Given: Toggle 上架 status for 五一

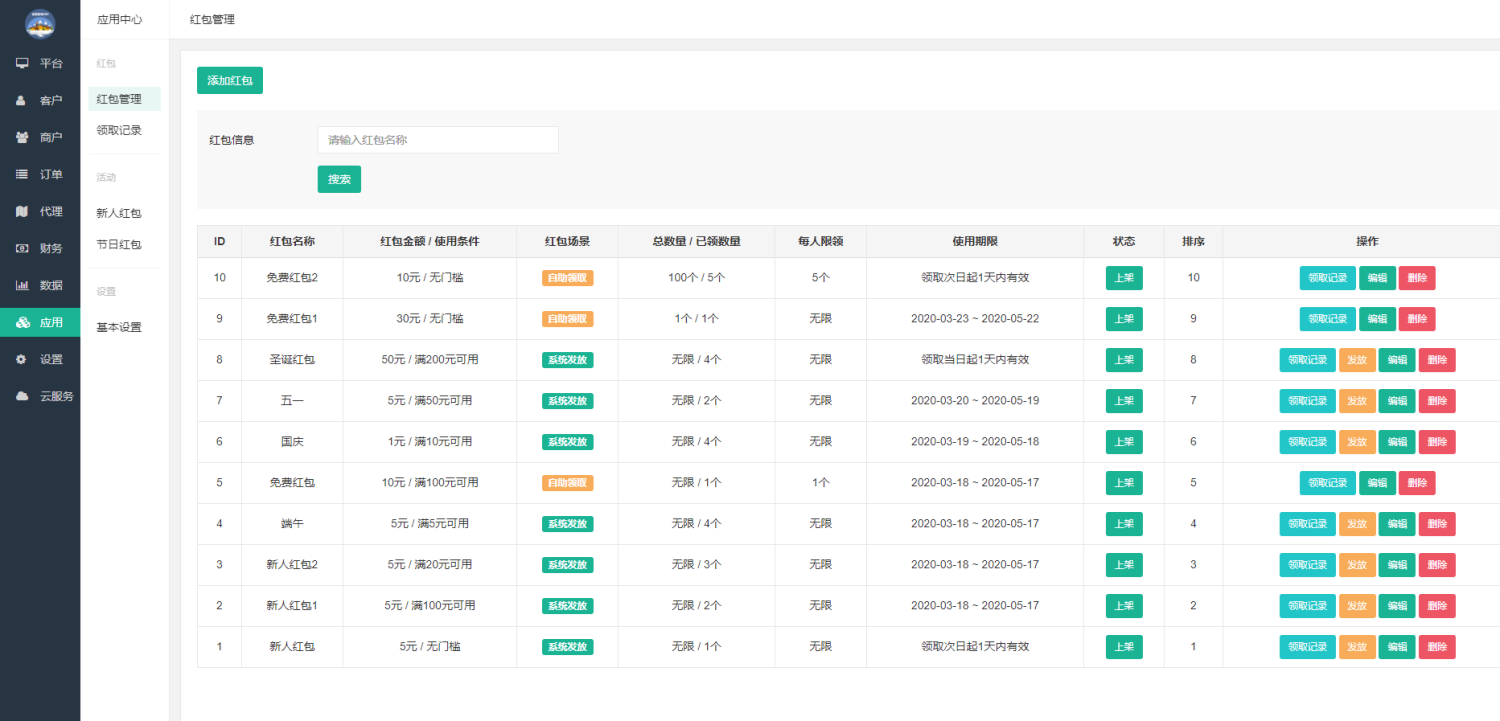Looking at the screenshot, I should tap(1124, 401).
